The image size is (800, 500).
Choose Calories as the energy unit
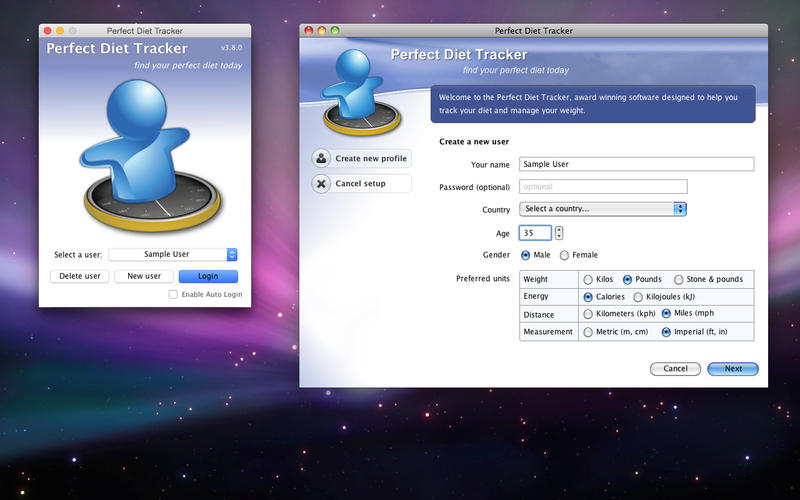tap(588, 296)
